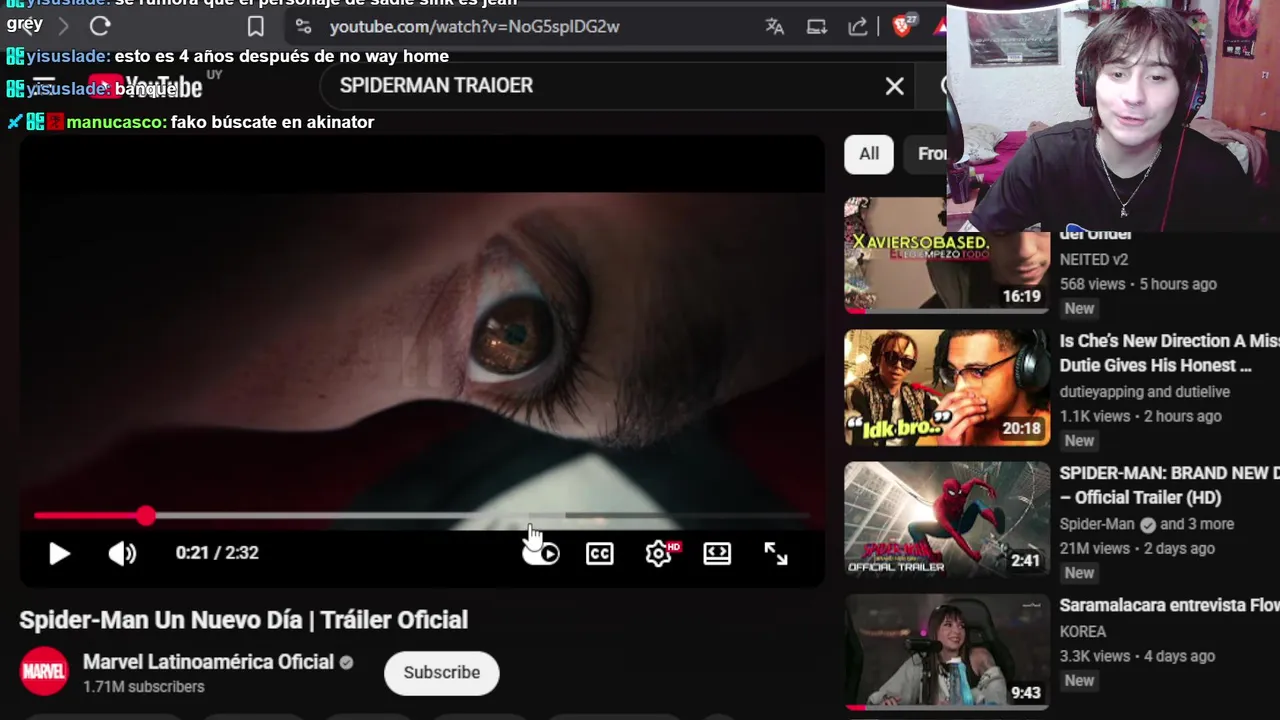Open site settings icon in address bar
This screenshot has width=1280, height=720.
pos(303,27)
